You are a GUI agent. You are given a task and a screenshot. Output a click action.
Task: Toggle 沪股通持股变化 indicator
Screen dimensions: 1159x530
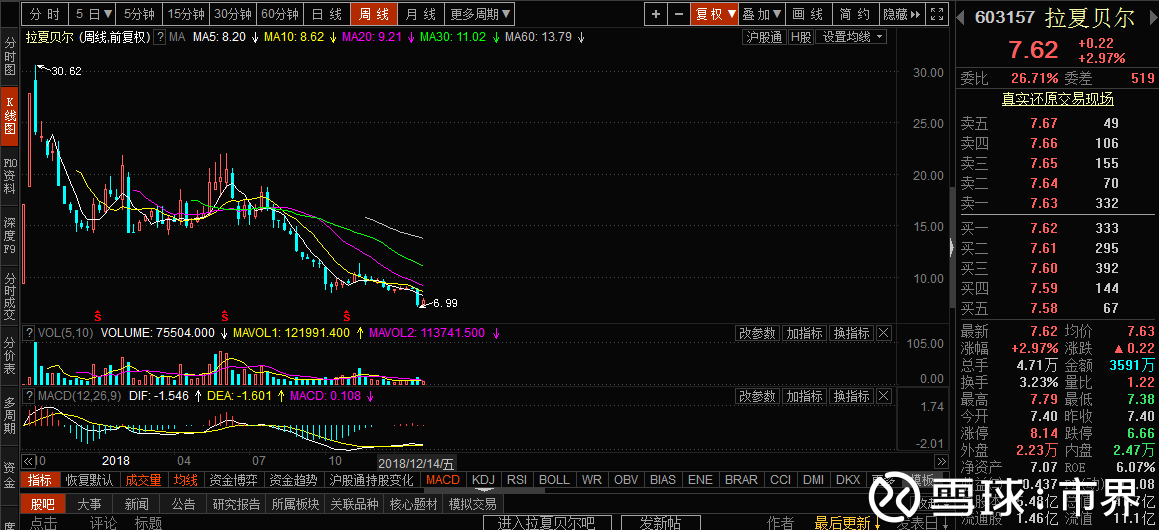pos(372,480)
